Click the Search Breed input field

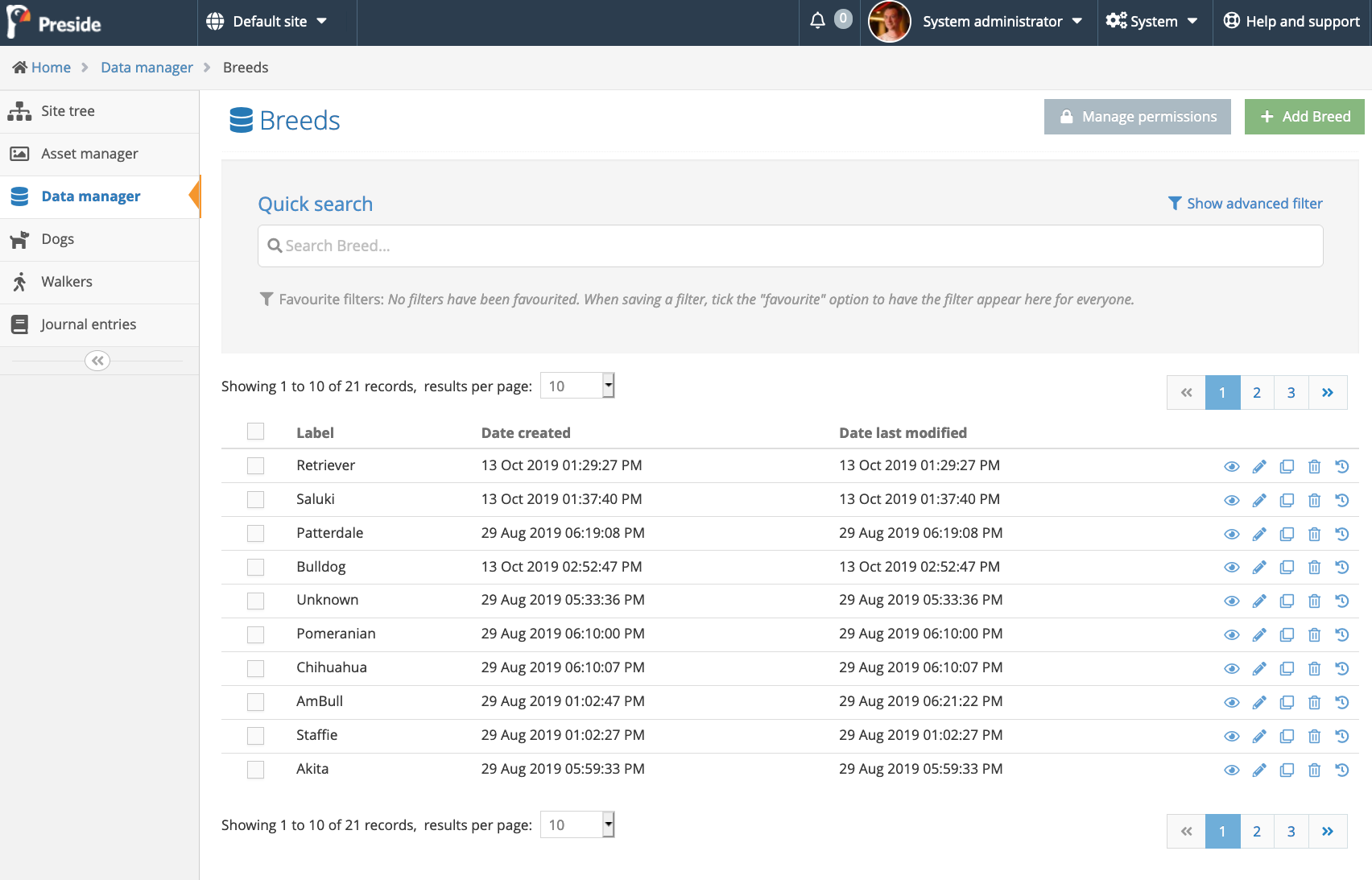[790, 246]
